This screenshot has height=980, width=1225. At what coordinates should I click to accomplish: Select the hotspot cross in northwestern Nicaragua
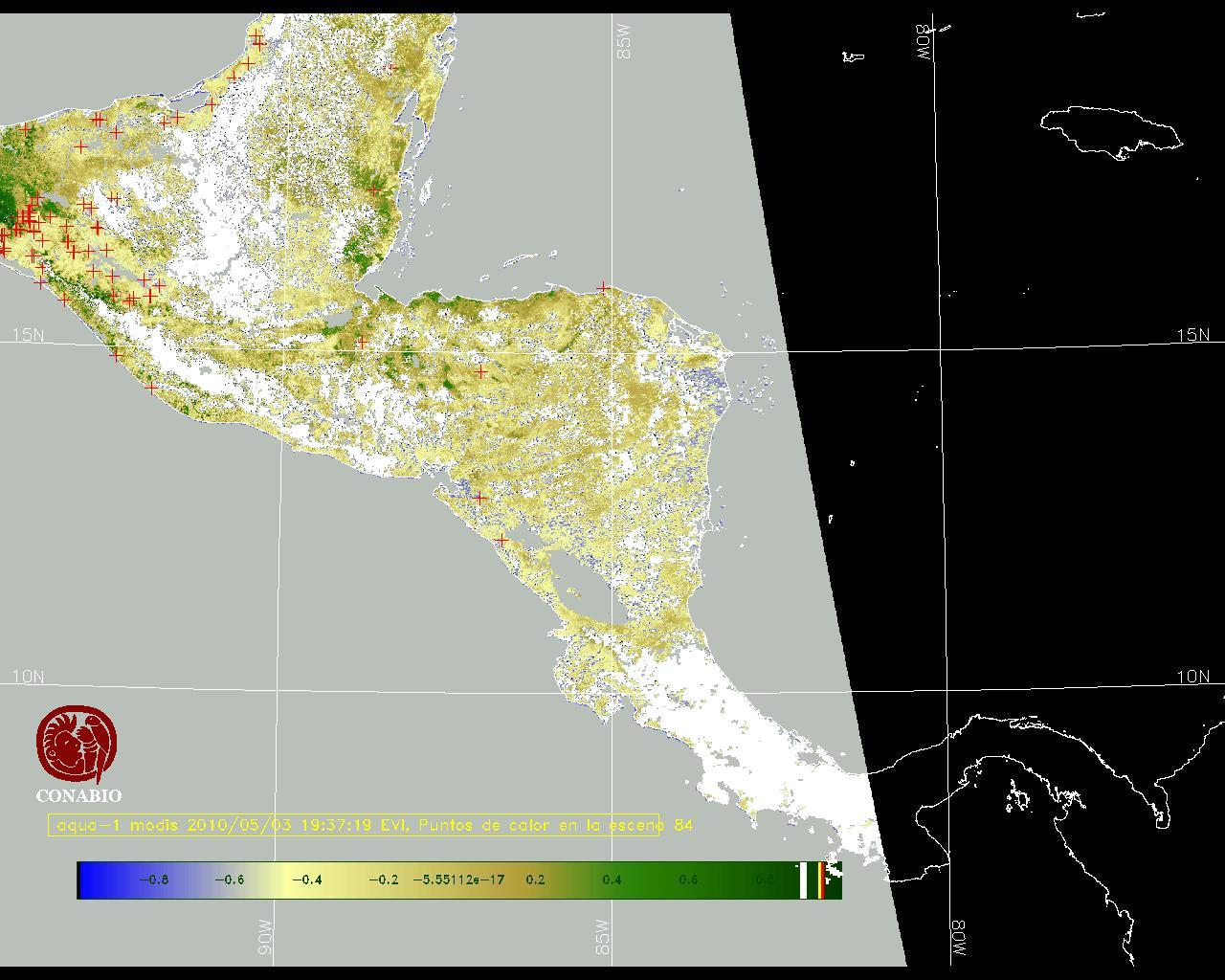(480, 498)
